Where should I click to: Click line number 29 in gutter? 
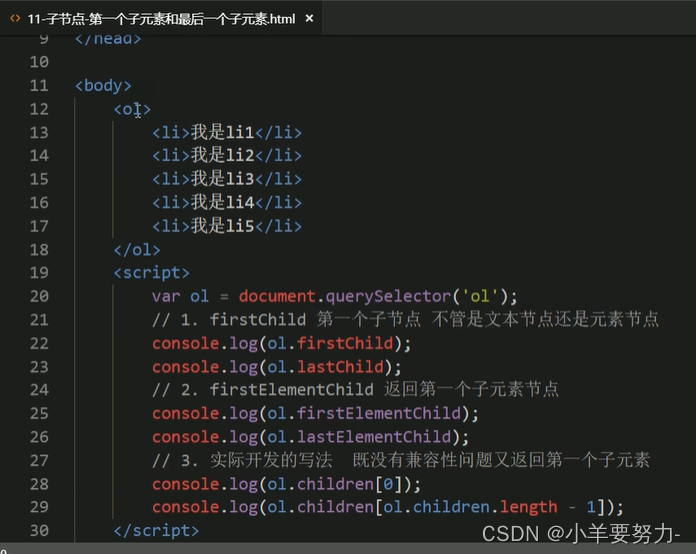[x=39, y=507]
